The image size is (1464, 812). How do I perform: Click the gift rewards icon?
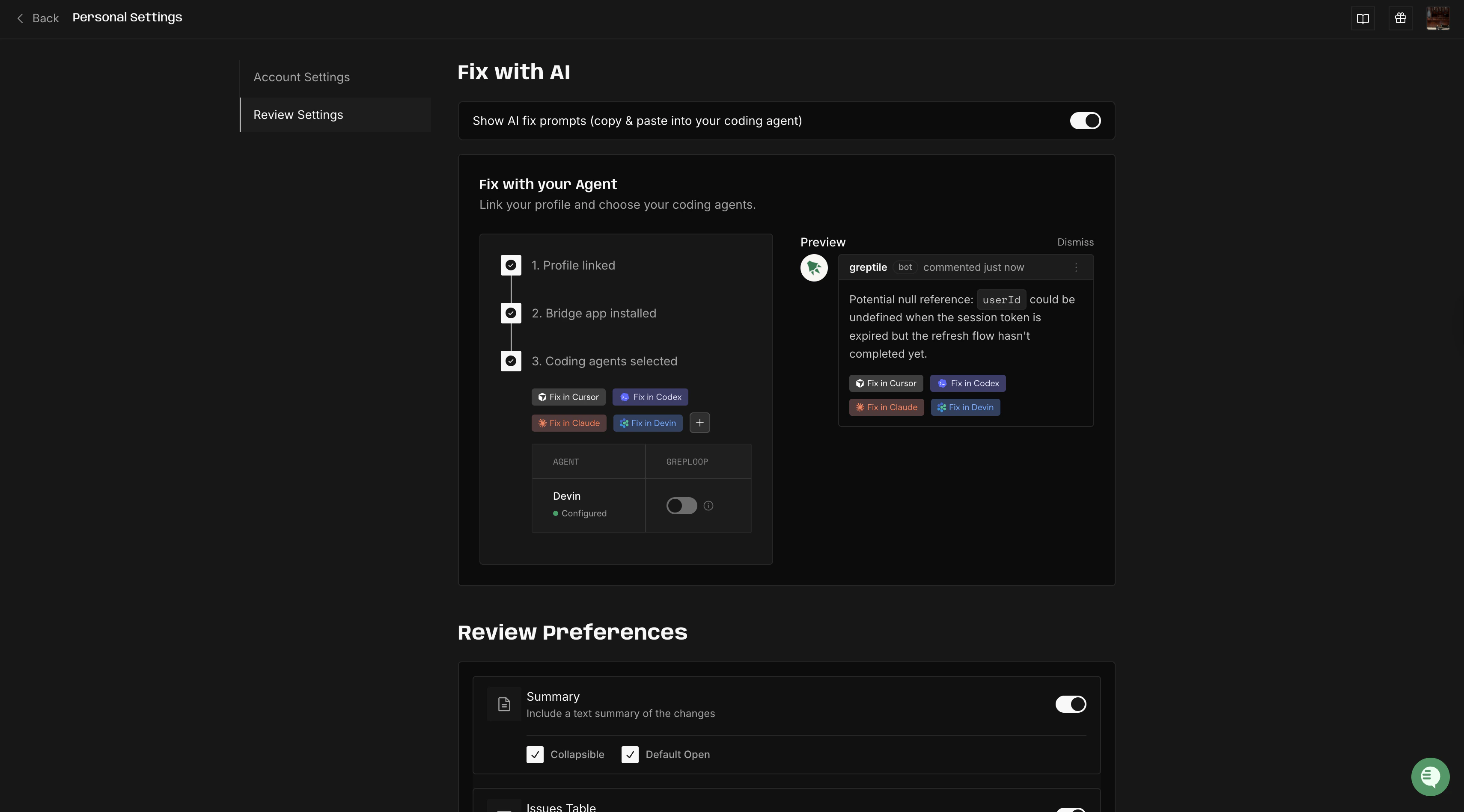pyautogui.click(x=1400, y=19)
